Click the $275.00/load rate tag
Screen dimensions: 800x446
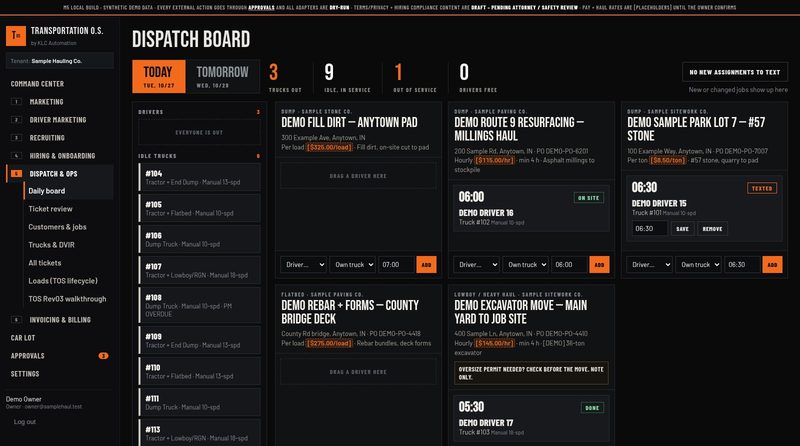coord(329,343)
